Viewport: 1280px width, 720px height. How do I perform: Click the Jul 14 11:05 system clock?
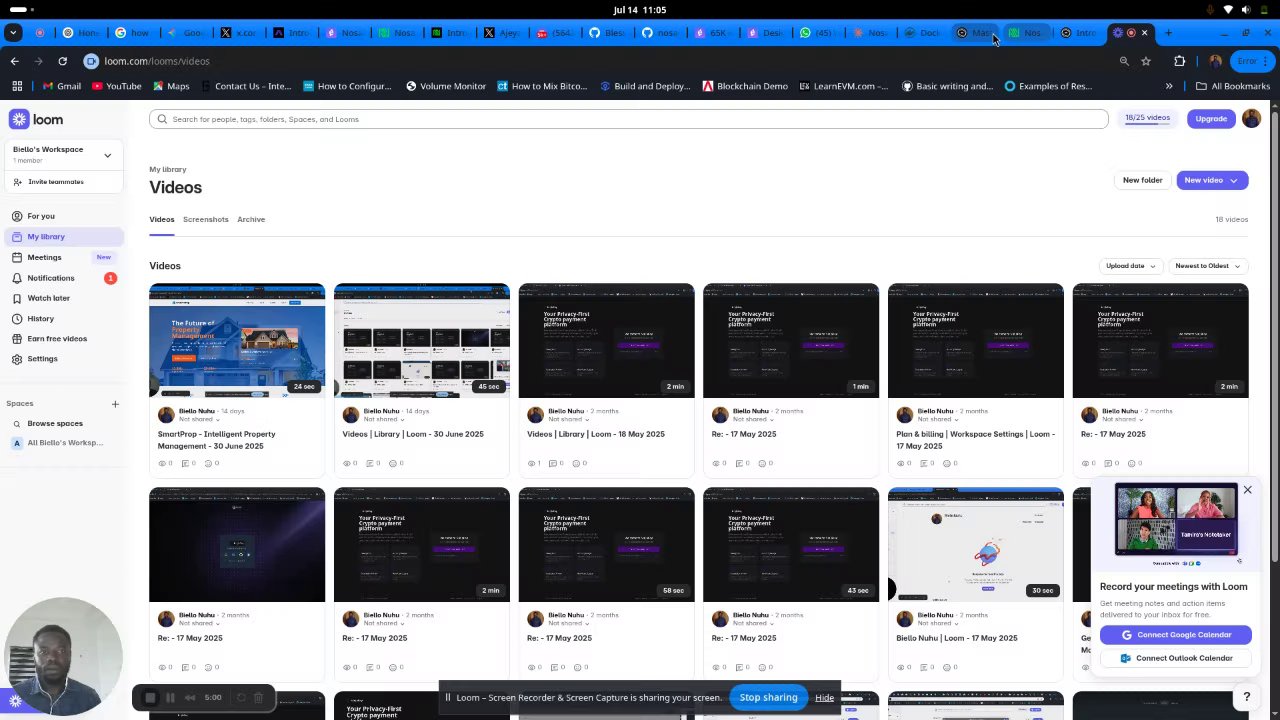(x=640, y=10)
